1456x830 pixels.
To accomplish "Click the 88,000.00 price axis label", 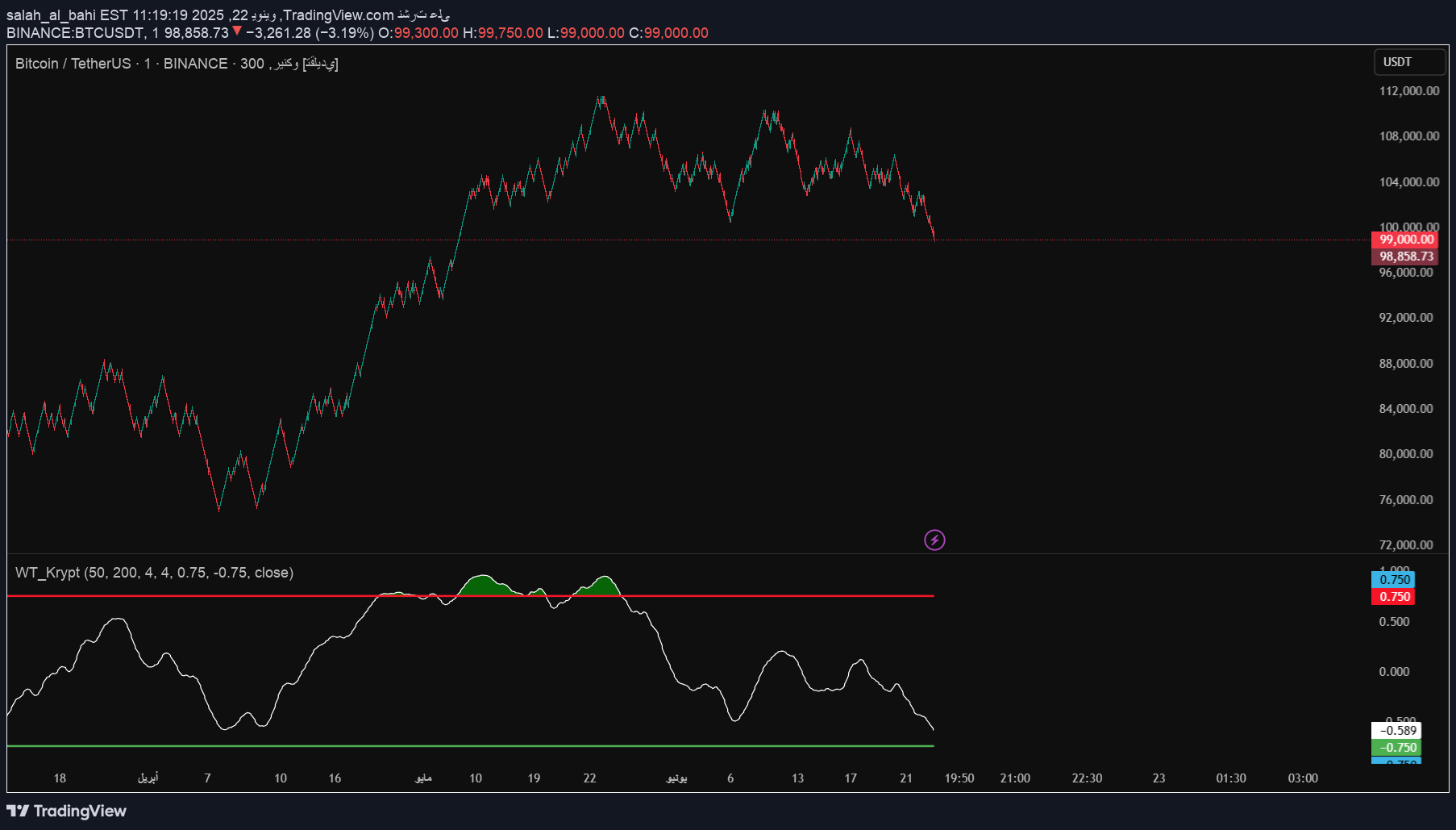I will point(1406,364).
